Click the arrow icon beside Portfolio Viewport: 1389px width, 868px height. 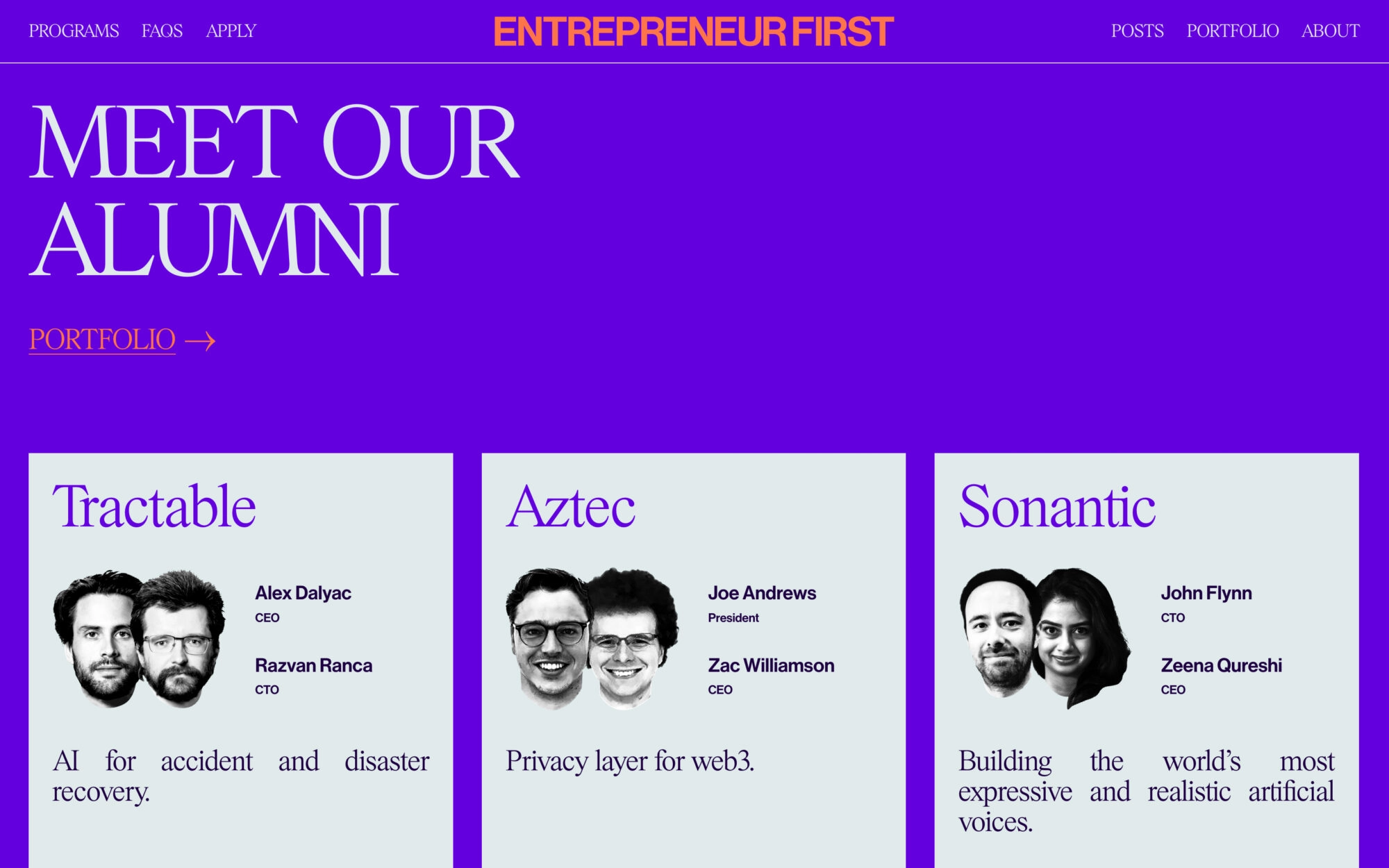coord(200,341)
